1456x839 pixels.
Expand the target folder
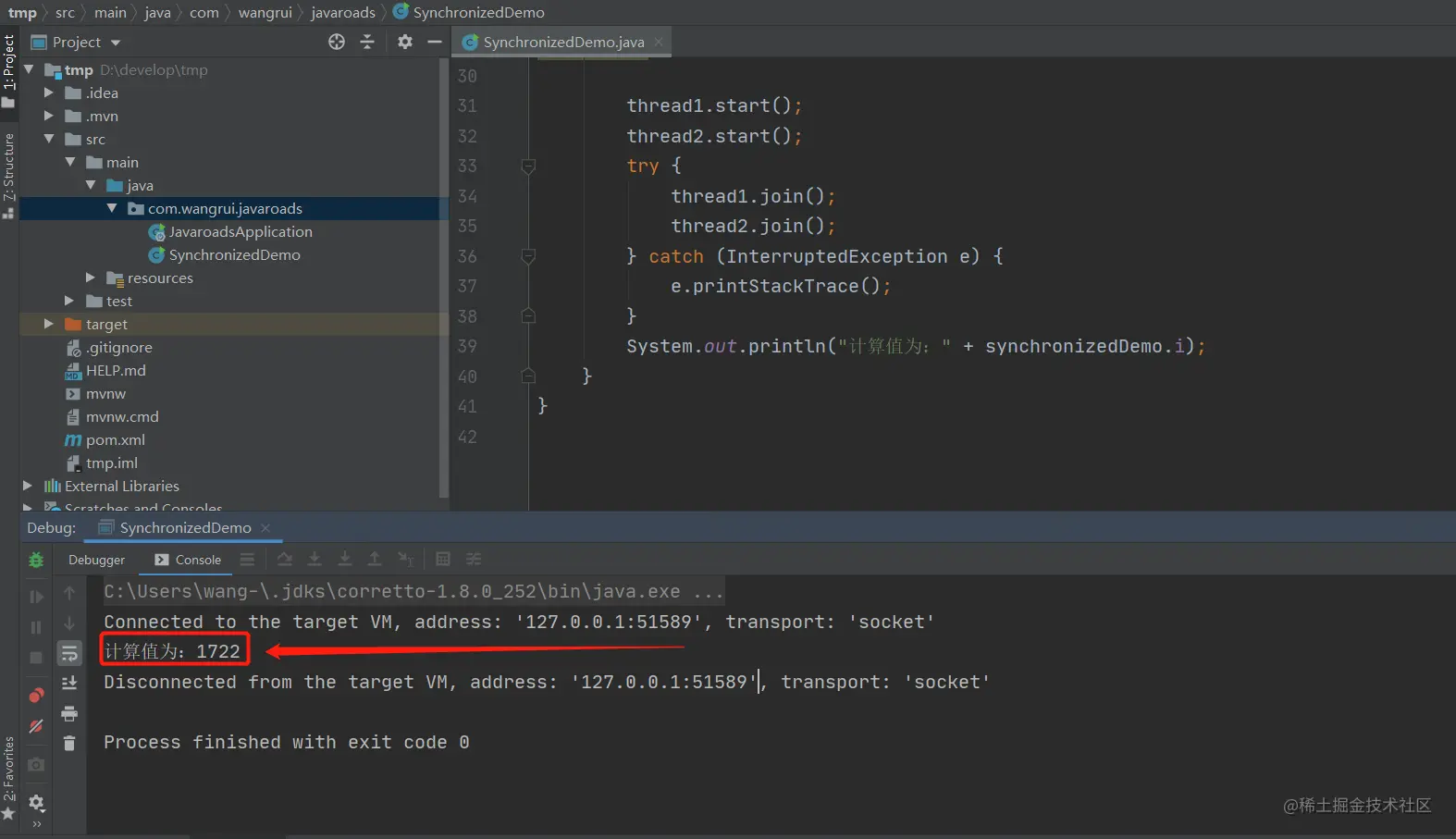(49, 324)
